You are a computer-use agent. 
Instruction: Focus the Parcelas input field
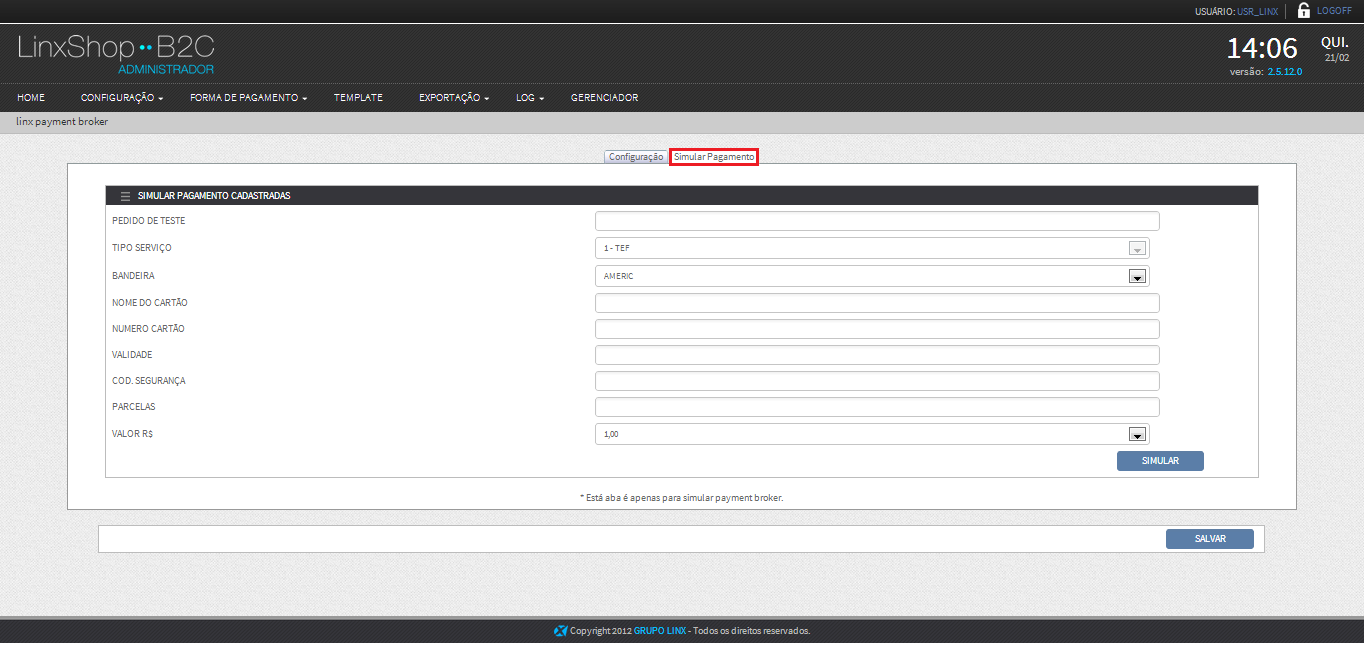877,407
